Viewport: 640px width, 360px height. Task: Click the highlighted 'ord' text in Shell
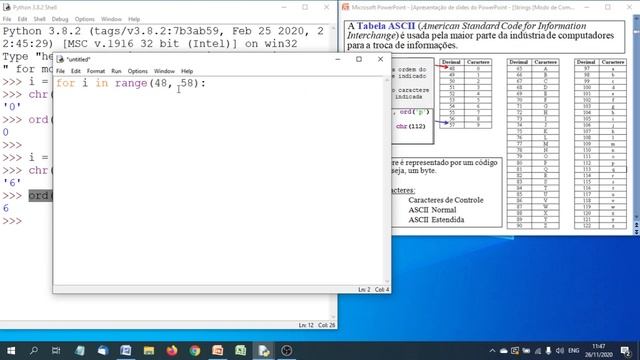(x=39, y=196)
